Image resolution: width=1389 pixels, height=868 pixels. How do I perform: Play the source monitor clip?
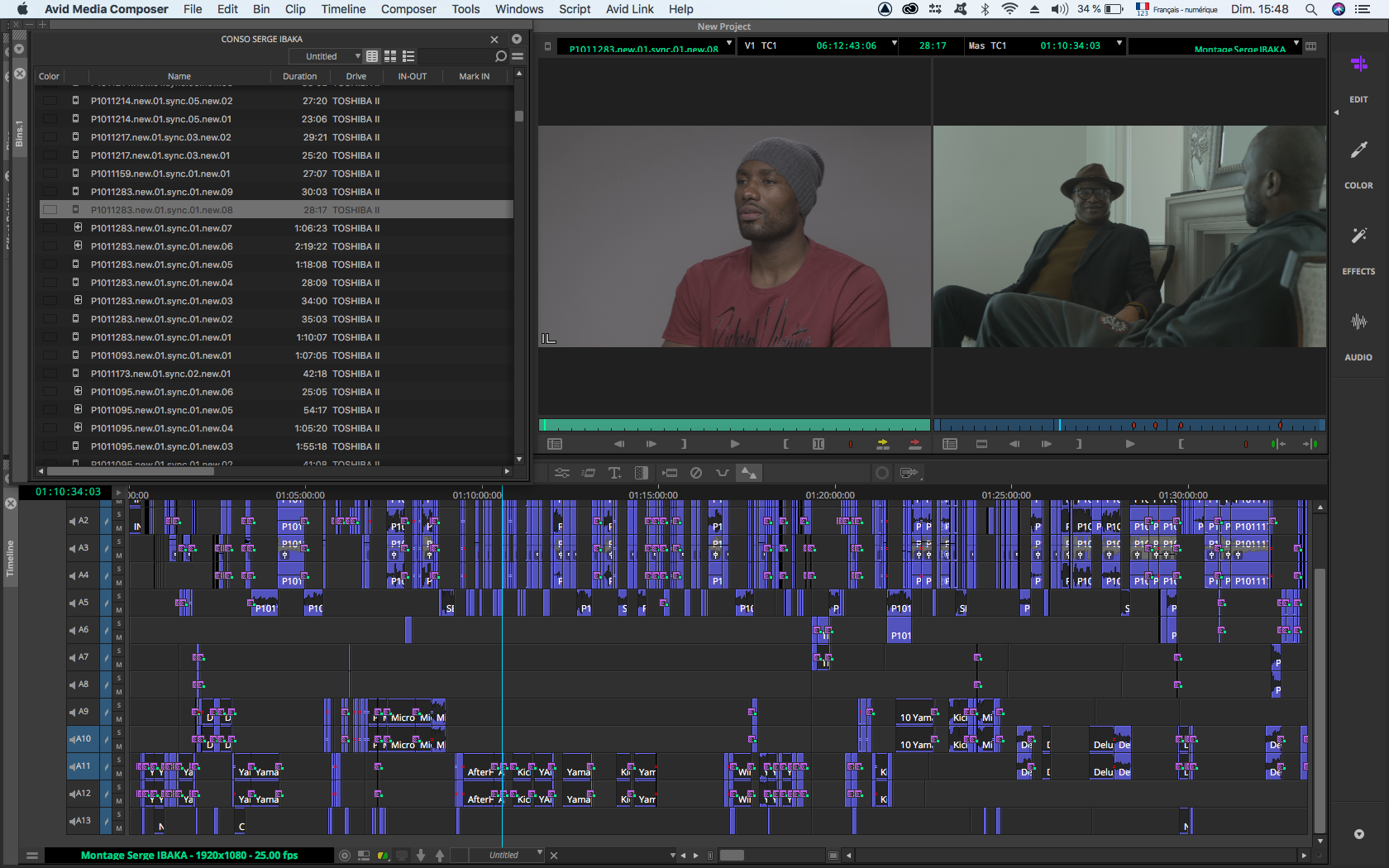click(734, 444)
